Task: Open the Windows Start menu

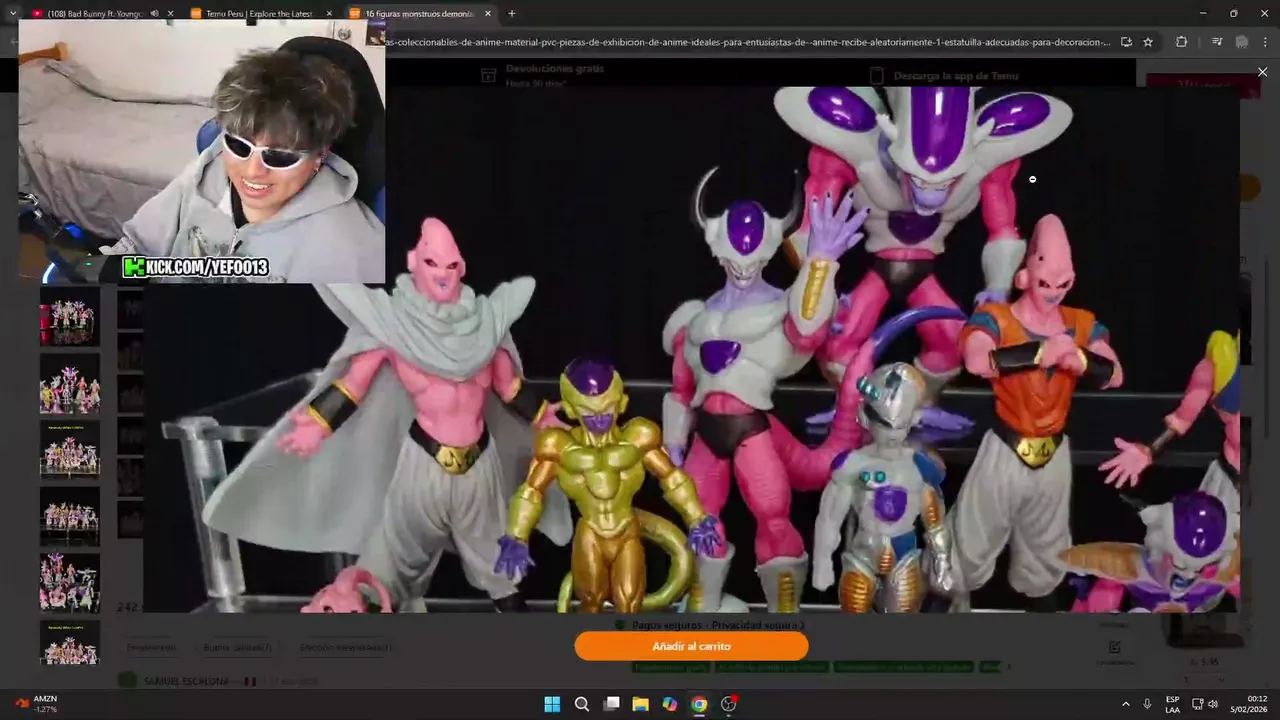Action: [552, 704]
